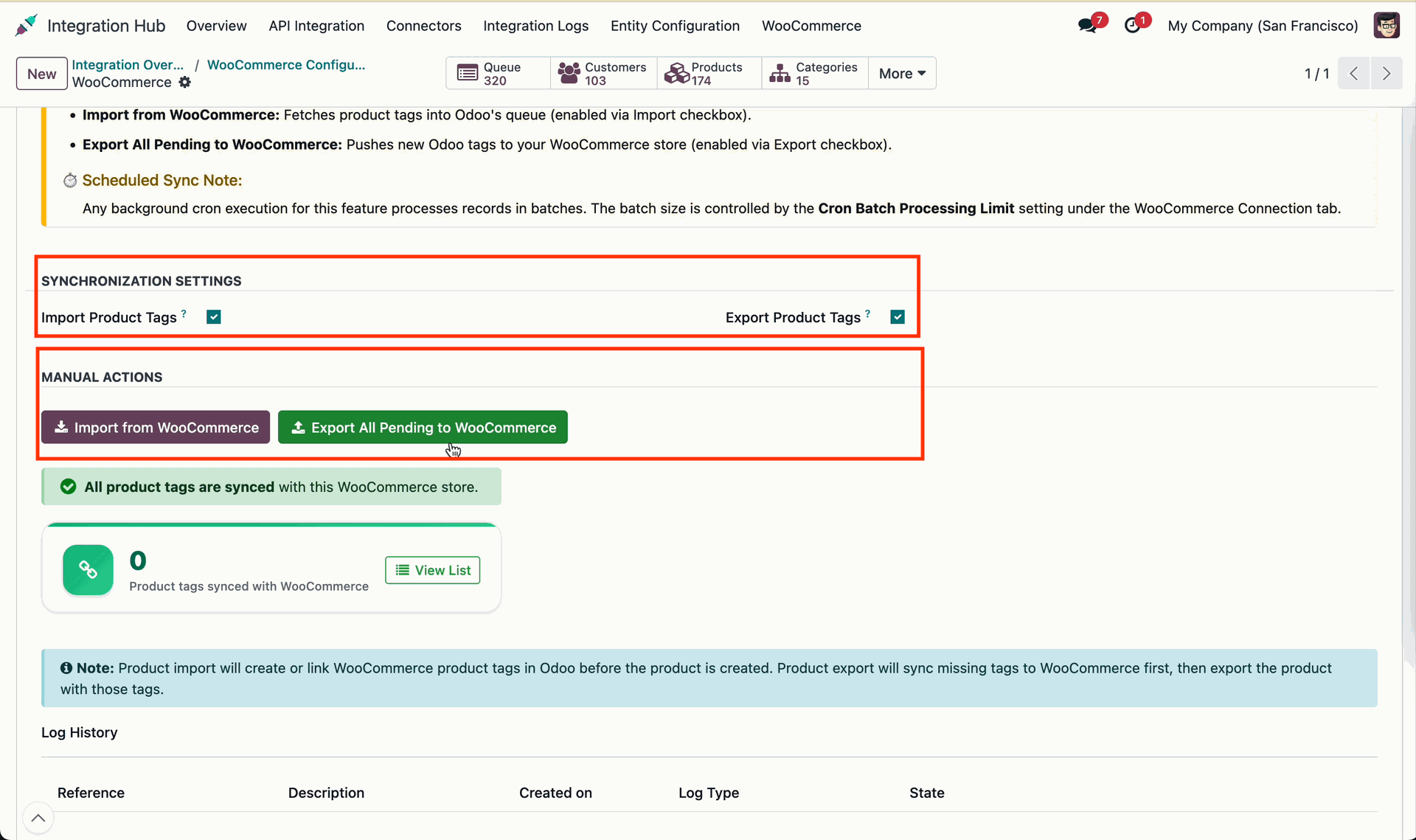The width and height of the screenshot is (1416, 840).
Task: Click the 1 / 1 pager counter
Action: 1316,74
